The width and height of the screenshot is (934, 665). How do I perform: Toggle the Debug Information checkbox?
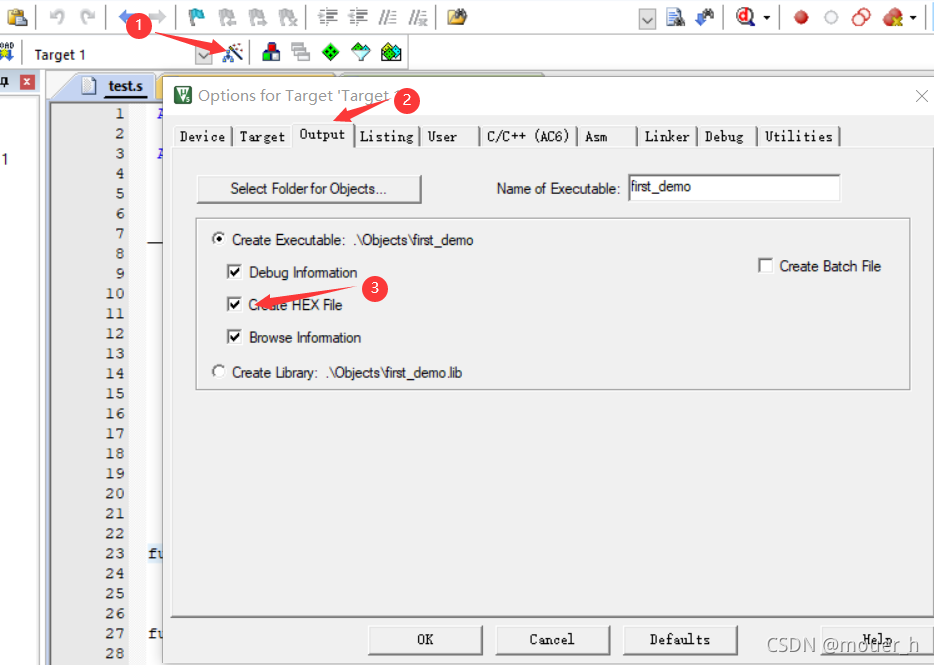[x=234, y=272]
